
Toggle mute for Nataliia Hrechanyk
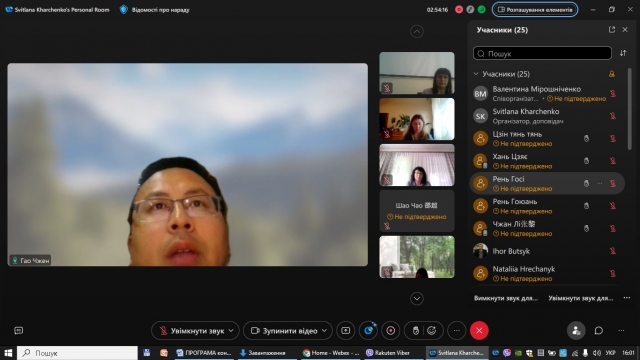tap(613, 273)
